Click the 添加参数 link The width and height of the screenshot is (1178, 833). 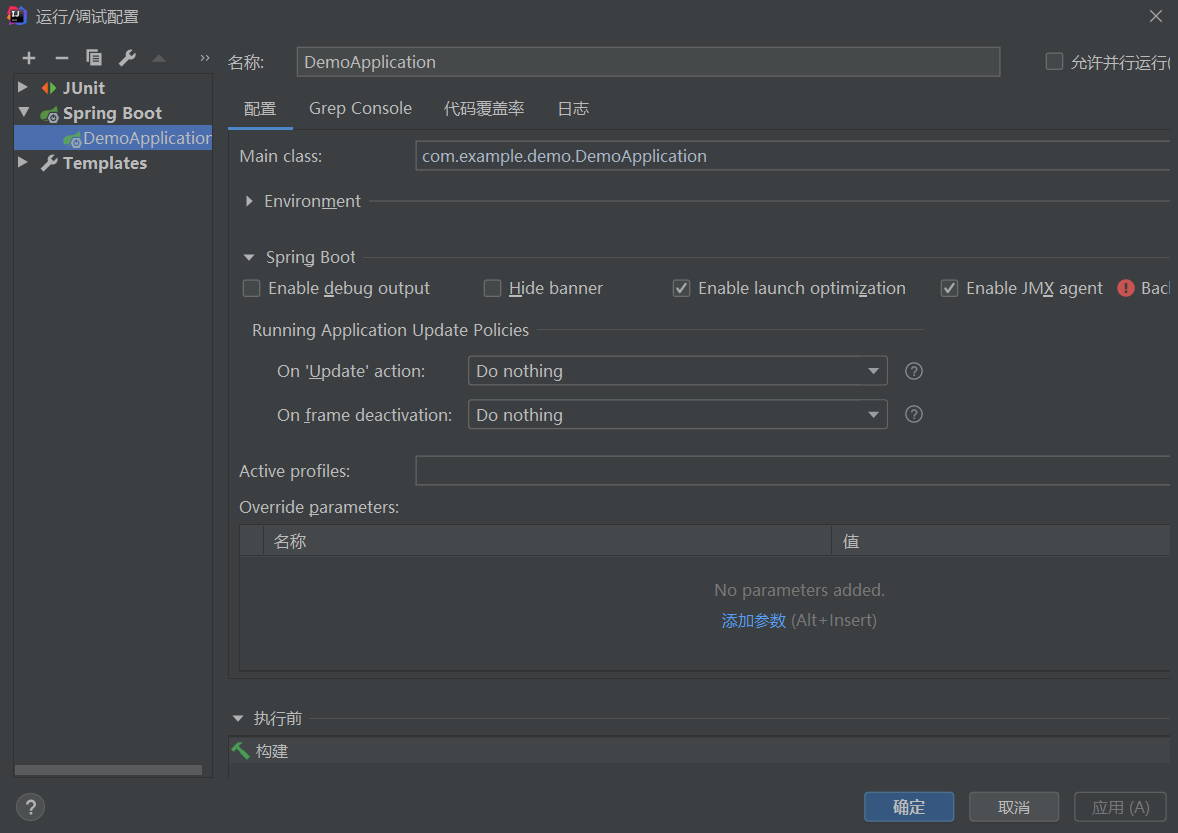(754, 620)
